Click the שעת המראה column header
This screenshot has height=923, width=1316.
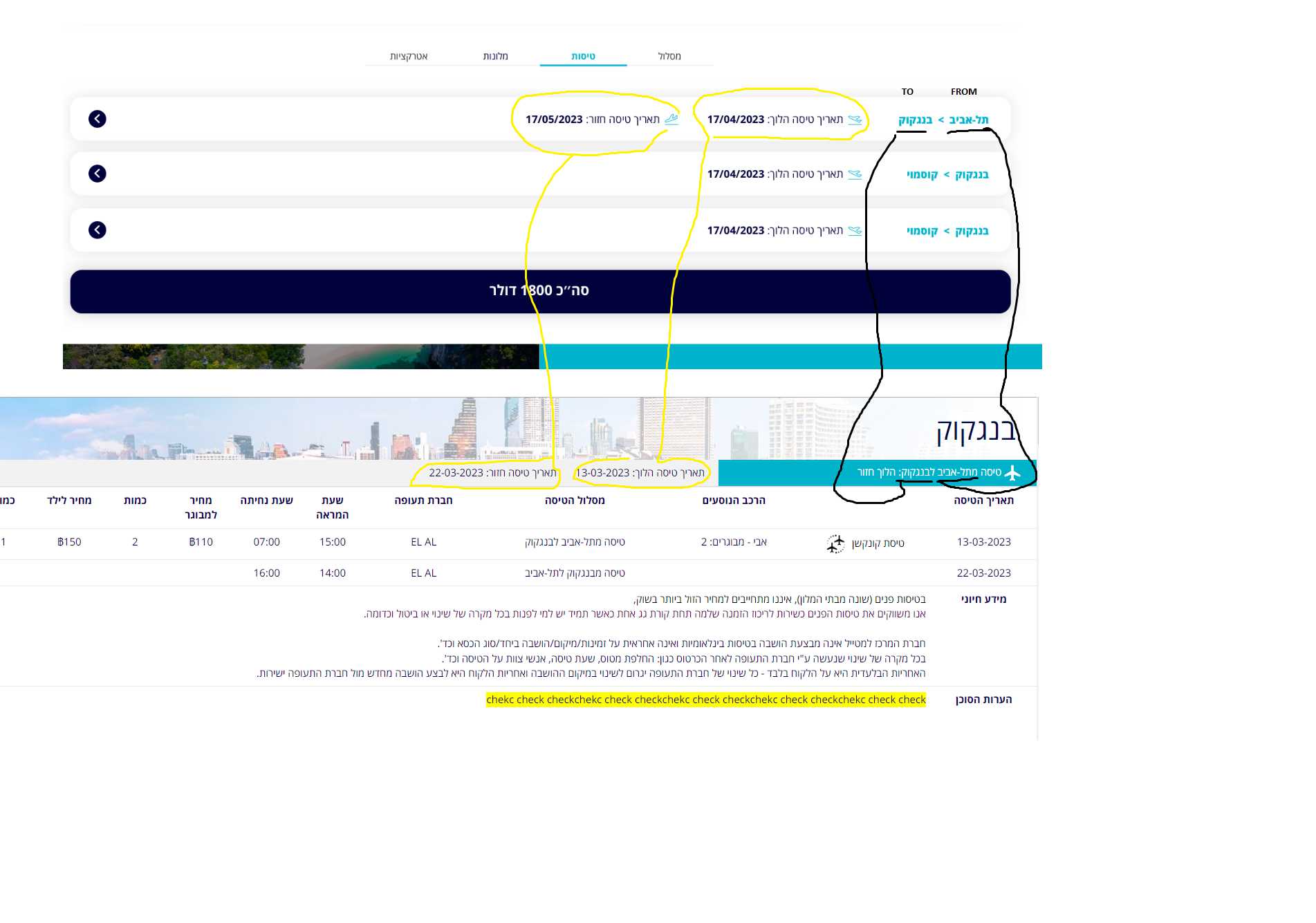coord(333,507)
